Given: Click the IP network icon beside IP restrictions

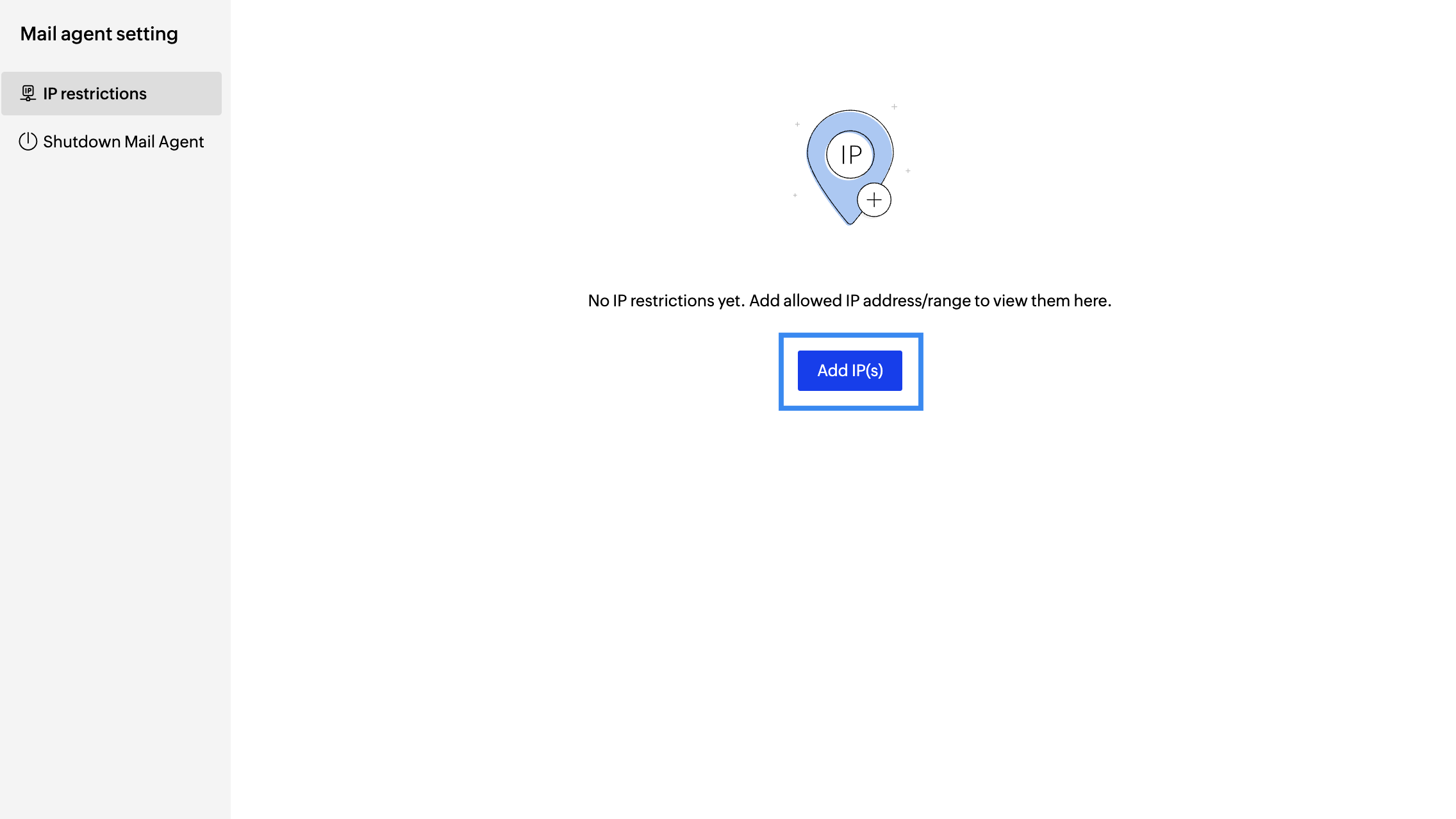Looking at the screenshot, I should (x=28, y=94).
